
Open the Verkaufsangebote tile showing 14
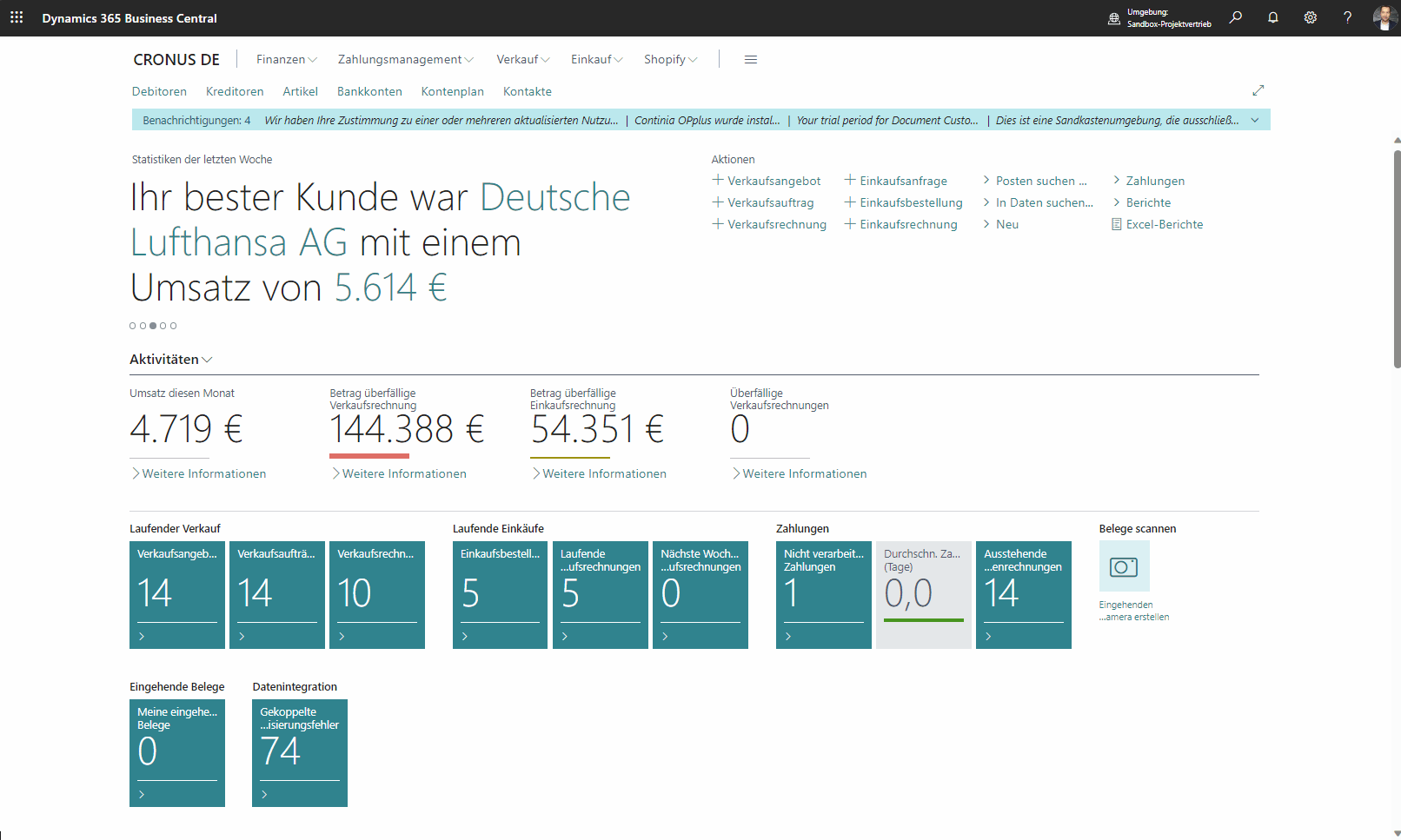pyautogui.click(x=177, y=595)
